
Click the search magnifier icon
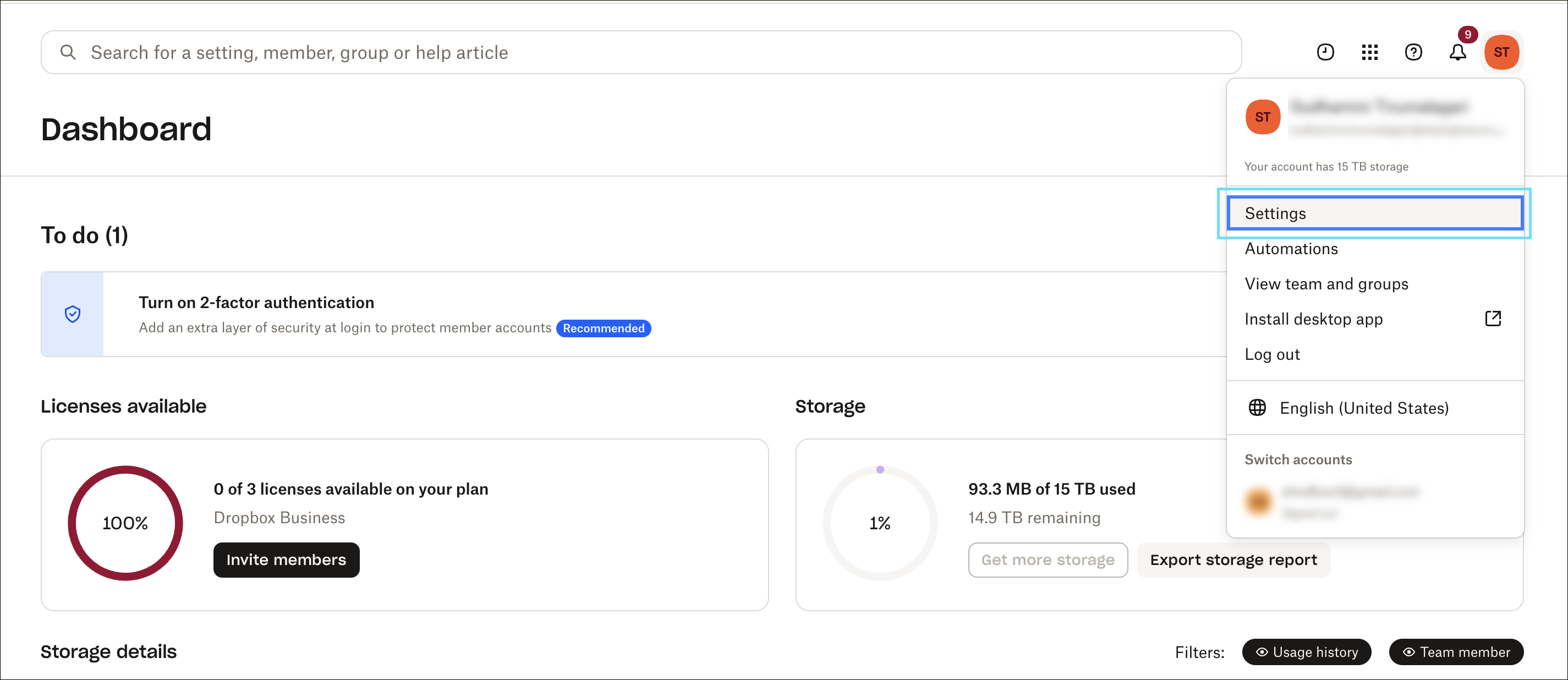click(68, 52)
